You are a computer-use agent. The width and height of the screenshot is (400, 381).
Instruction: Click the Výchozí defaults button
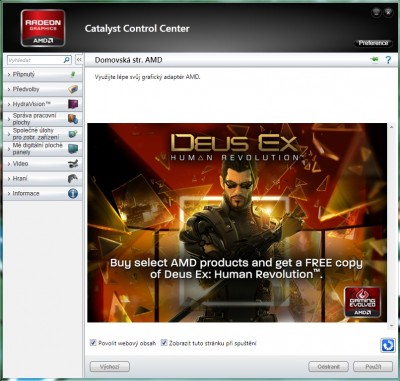[110, 367]
